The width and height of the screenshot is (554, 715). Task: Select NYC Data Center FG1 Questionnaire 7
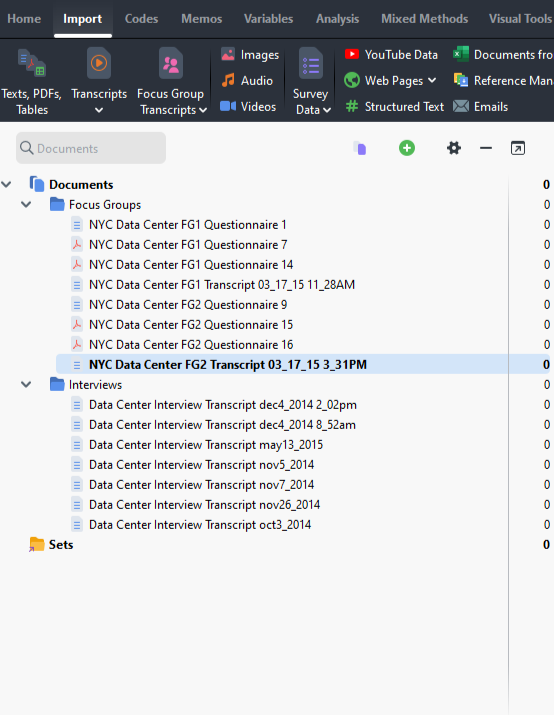point(188,245)
